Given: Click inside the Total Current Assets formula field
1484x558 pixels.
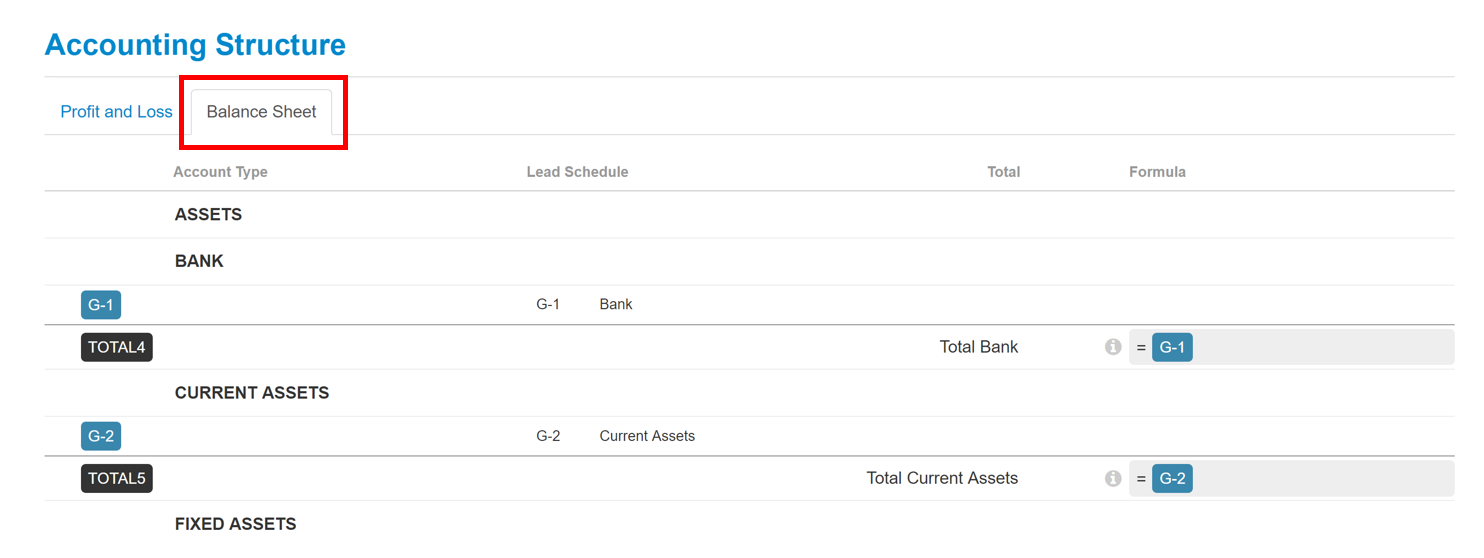Looking at the screenshot, I should pos(1291,478).
